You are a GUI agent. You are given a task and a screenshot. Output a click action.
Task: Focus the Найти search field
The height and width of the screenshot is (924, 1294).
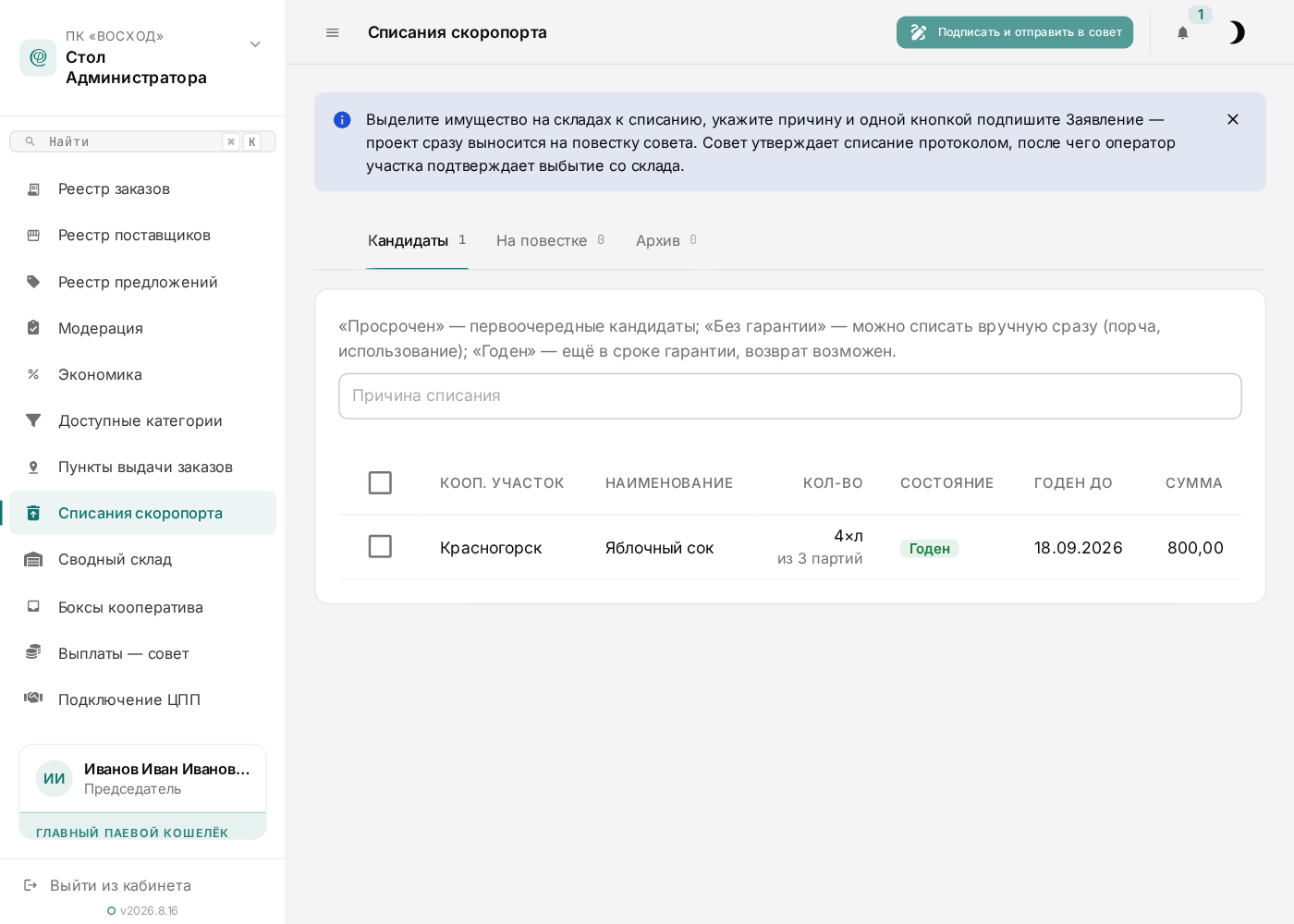[x=142, y=141]
